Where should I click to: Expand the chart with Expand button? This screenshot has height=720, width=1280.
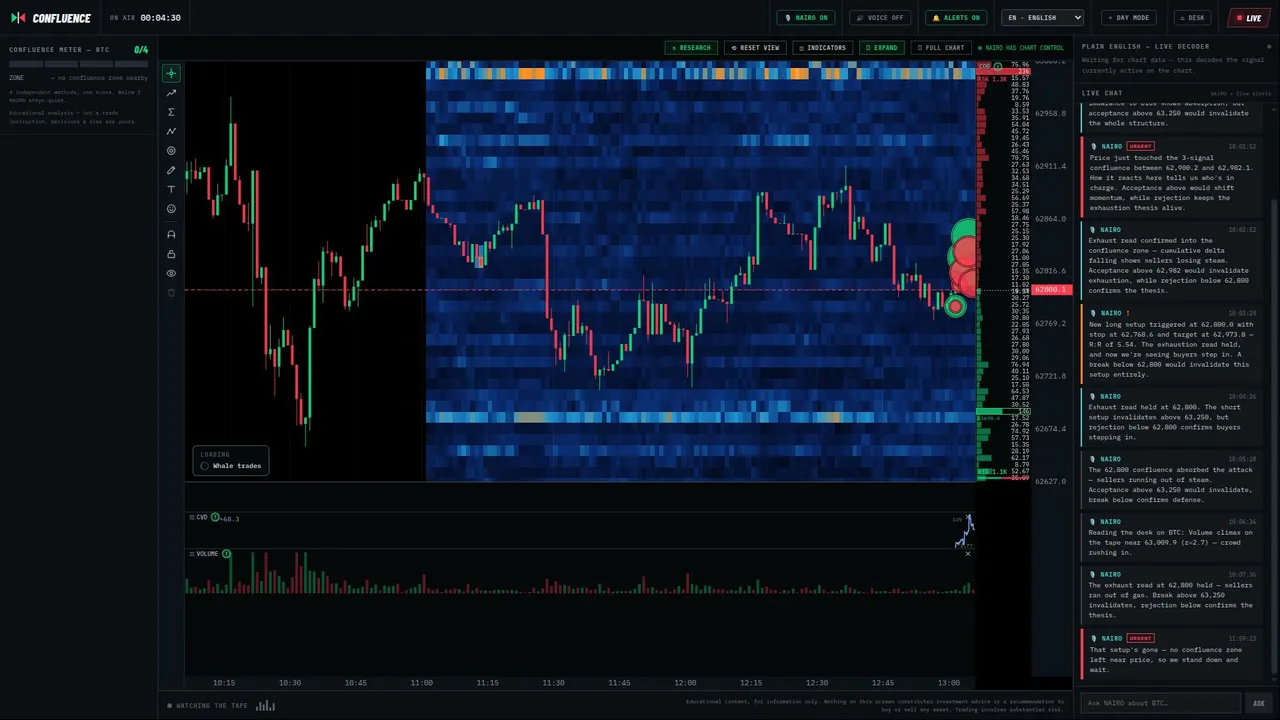pos(882,48)
